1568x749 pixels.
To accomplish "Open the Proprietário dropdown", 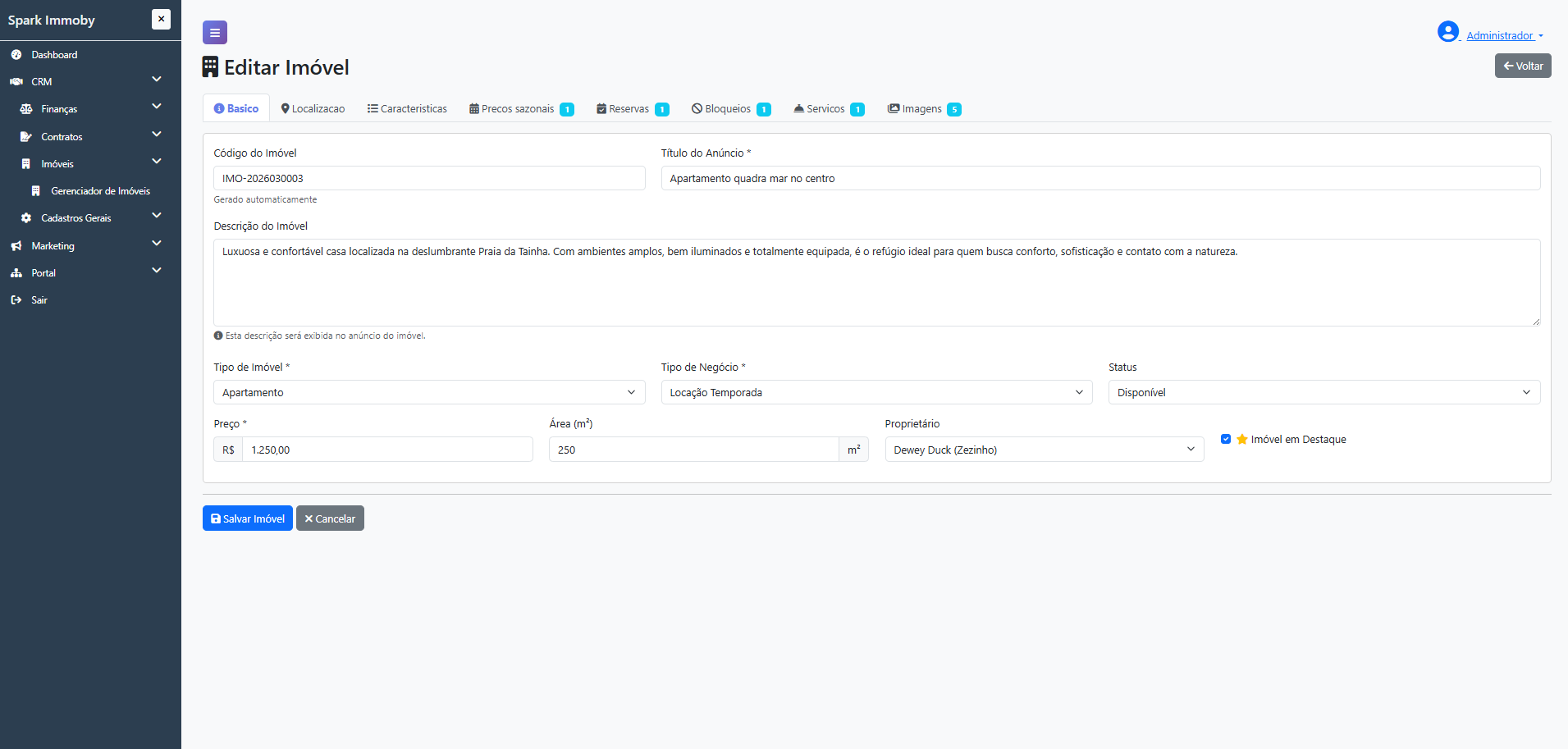I will coord(1045,450).
